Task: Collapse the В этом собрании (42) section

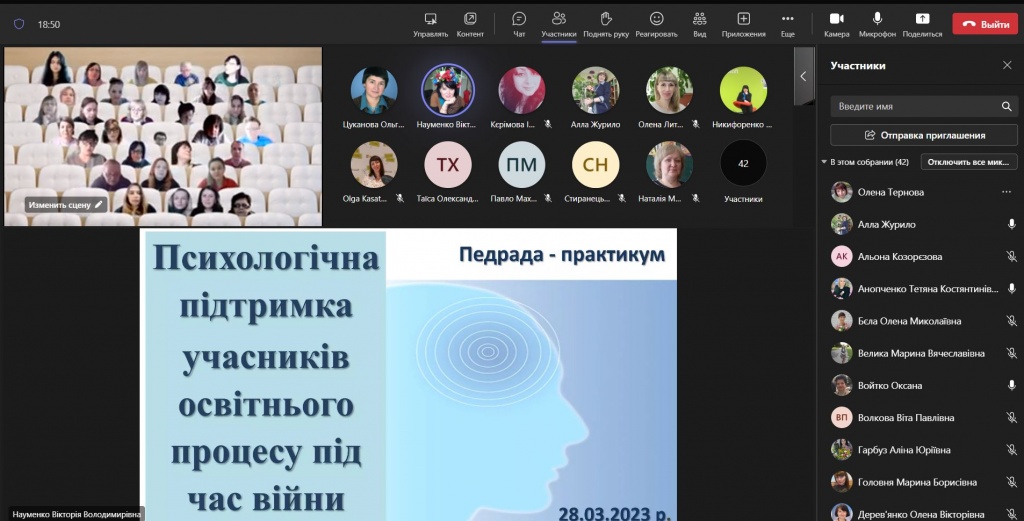Action: (x=824, y=162)
